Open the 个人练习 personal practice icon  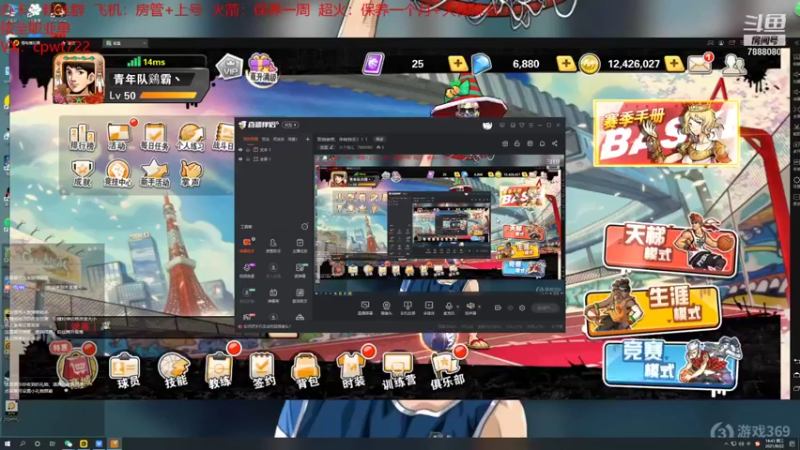pos(190,137)
